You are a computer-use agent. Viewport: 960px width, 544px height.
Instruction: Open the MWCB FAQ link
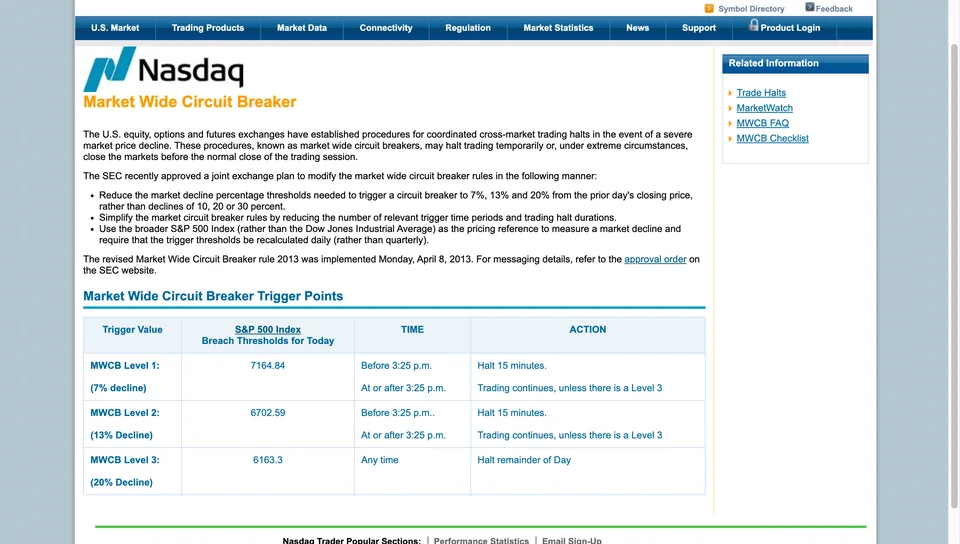[763, 124]
